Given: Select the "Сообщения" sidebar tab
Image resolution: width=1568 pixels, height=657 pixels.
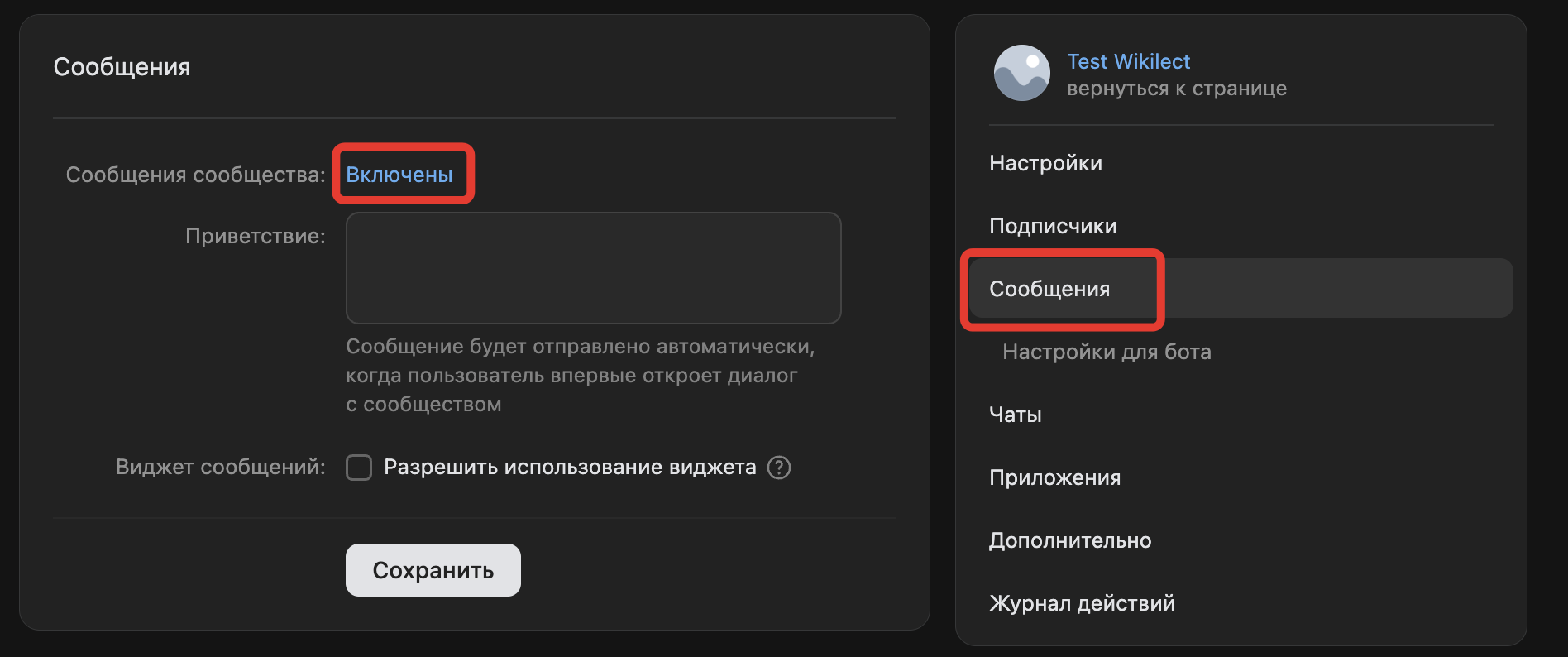Looking at the screenshot, I should (1051, 289).
